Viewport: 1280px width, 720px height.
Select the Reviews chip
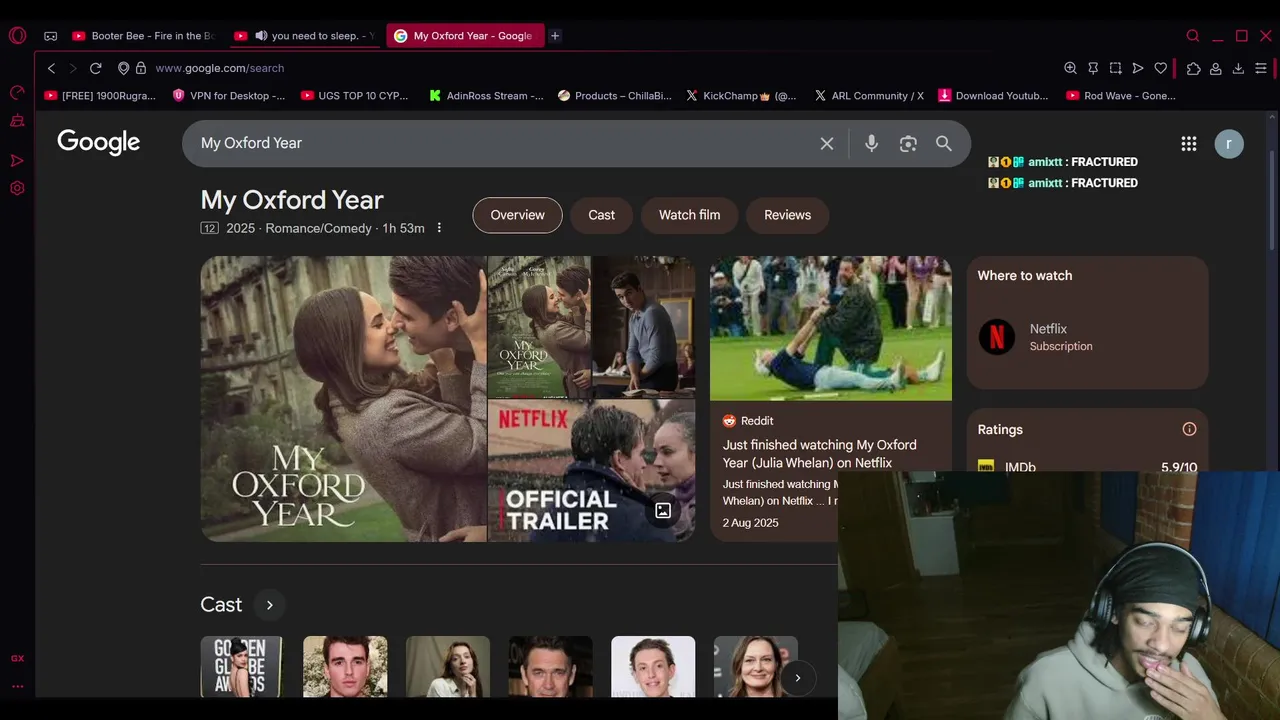click(x=787, y=215)
